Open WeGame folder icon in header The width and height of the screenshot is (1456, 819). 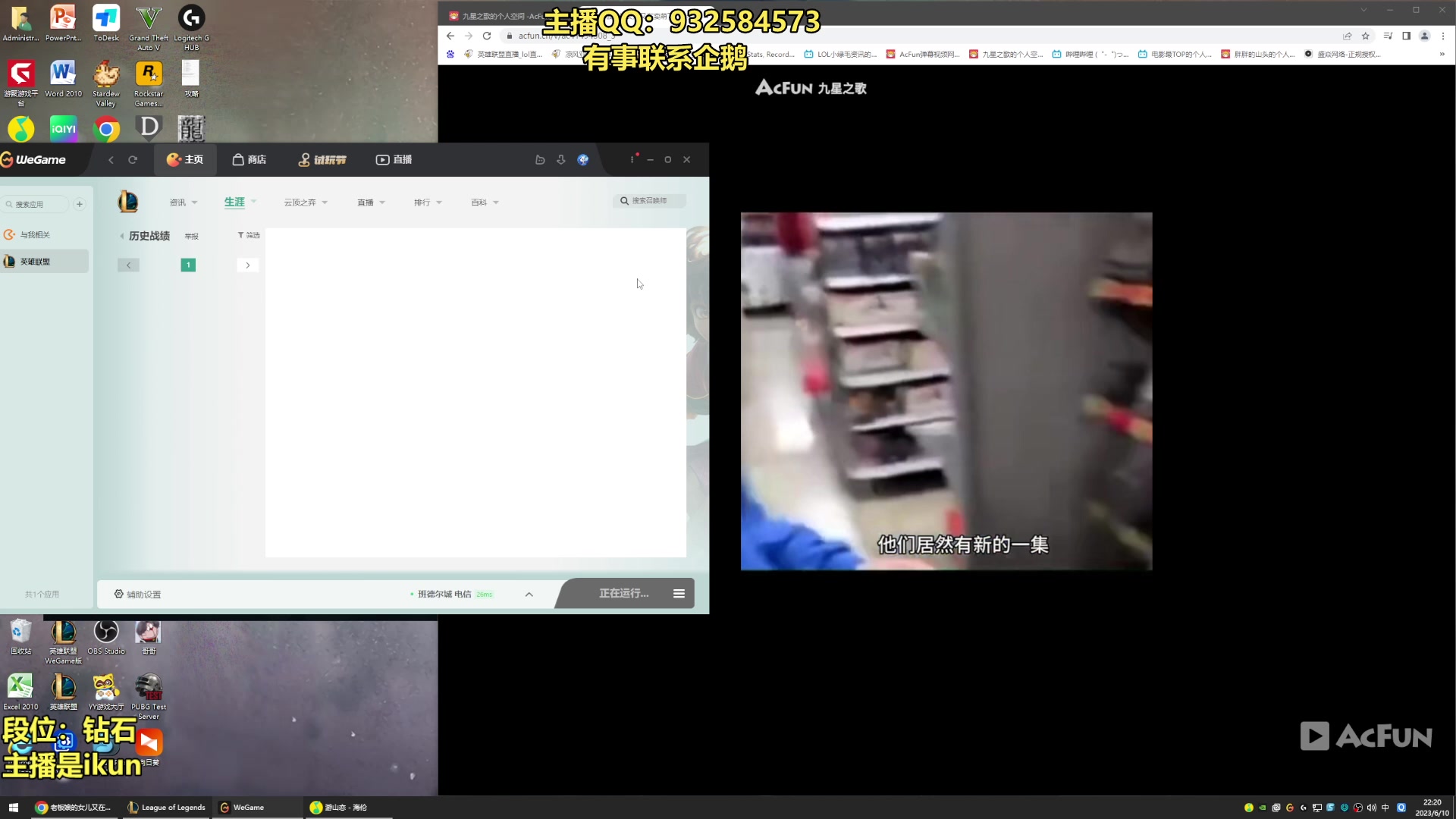tap(540, 160)
